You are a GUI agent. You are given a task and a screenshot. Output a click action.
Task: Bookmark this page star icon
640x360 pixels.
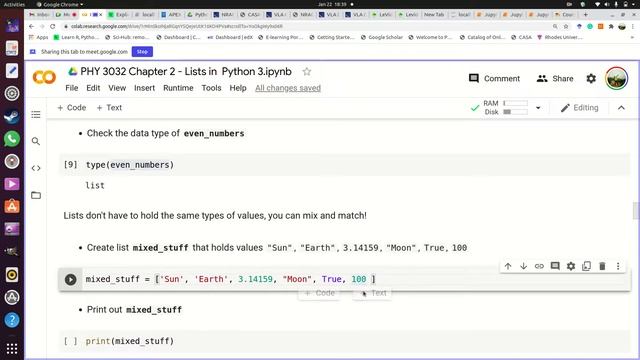coord(566,26)
